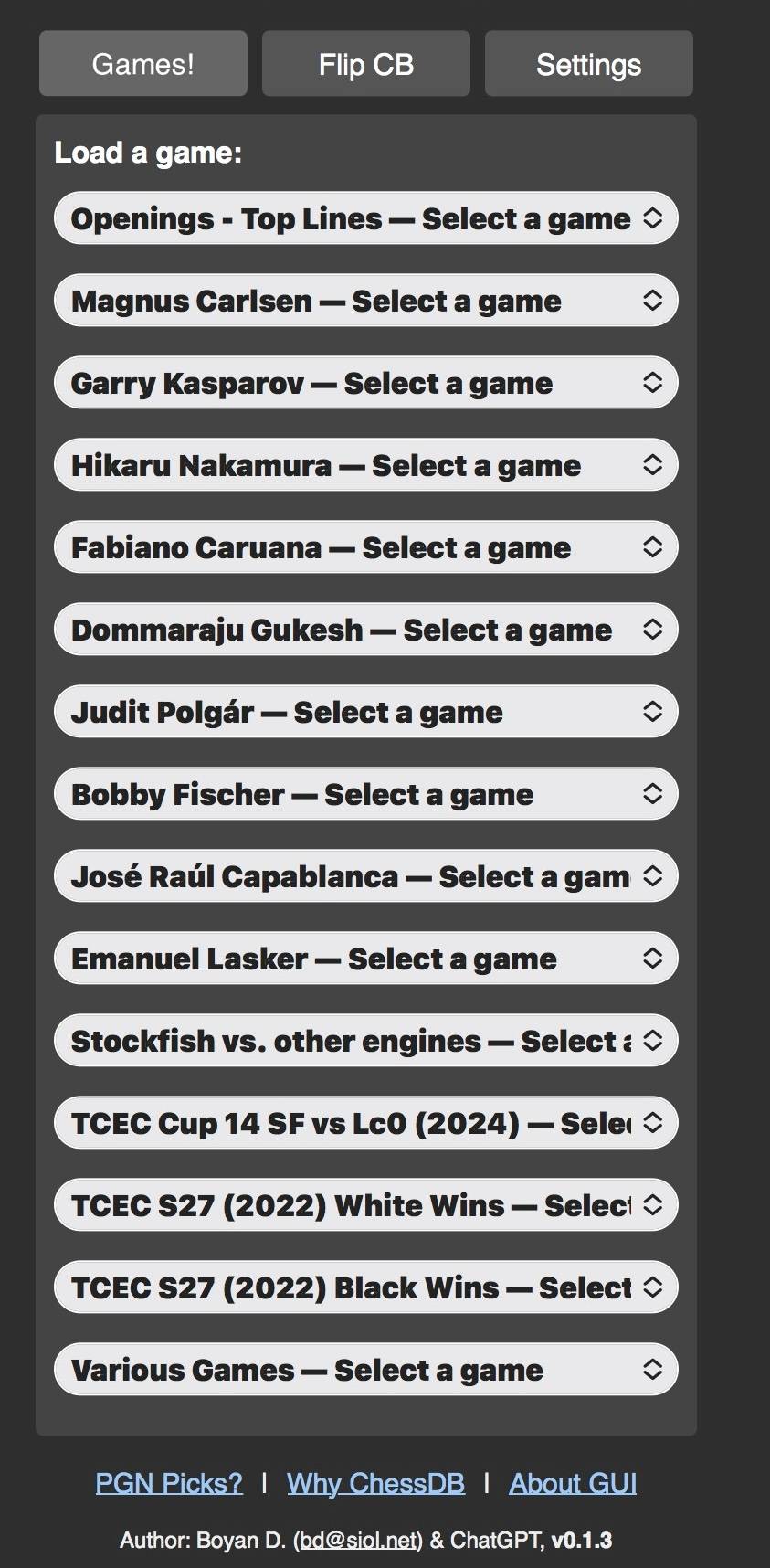
Task: Open the Judit Polgár games dropdown
Action: (365, 712)
